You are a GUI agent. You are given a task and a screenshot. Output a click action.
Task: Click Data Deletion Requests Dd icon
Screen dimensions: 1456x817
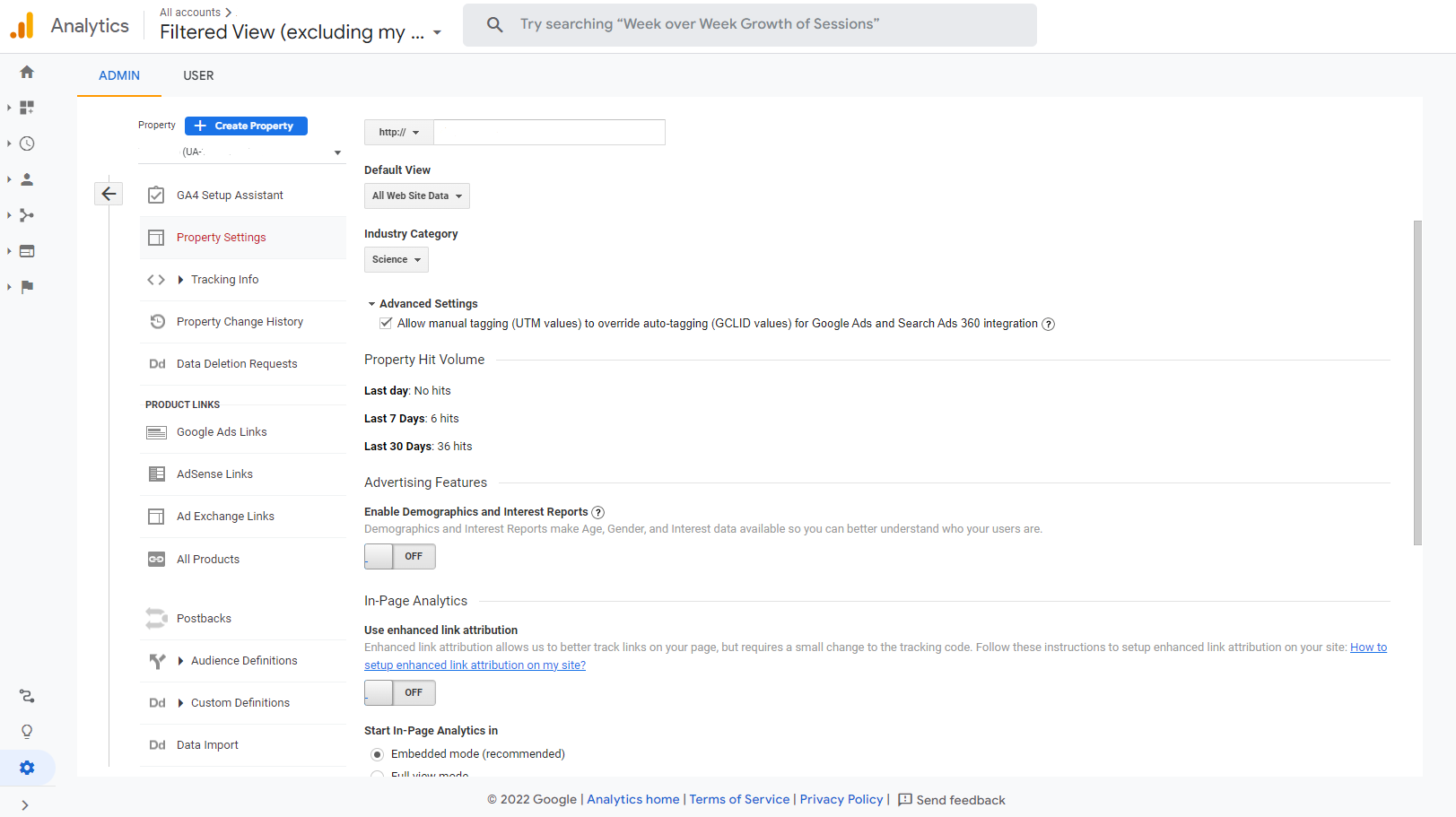[x=157, y=364]
